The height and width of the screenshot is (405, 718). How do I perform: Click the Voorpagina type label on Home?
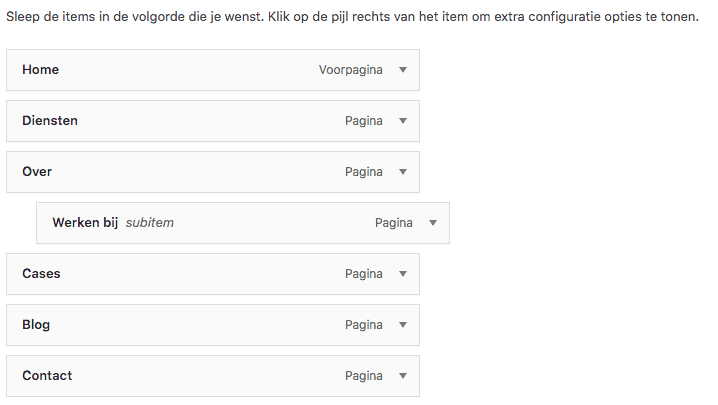[350, 70]
